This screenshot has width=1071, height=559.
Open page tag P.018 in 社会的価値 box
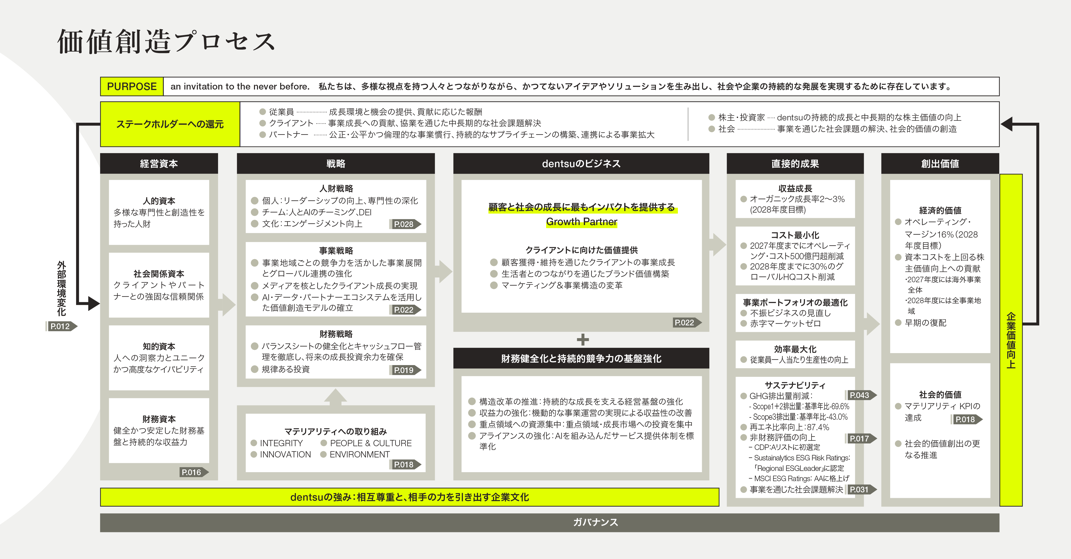[967, 419]
